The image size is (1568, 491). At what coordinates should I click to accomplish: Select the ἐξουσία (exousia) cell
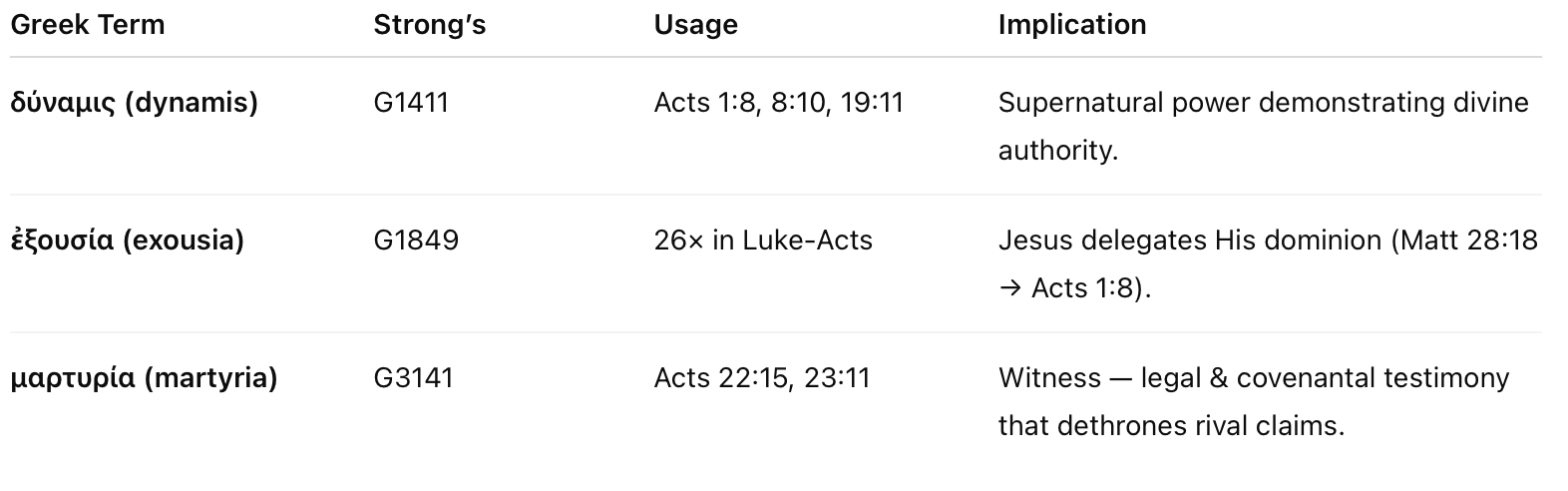point(127,241)
